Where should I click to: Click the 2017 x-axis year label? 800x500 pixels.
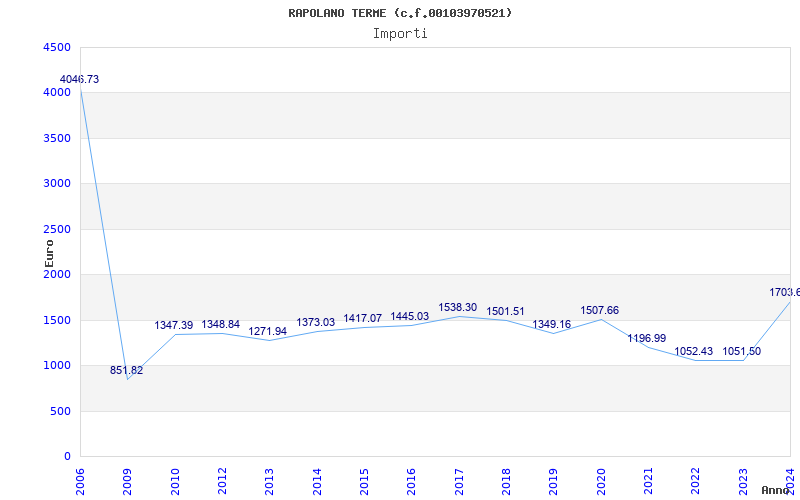459,481
